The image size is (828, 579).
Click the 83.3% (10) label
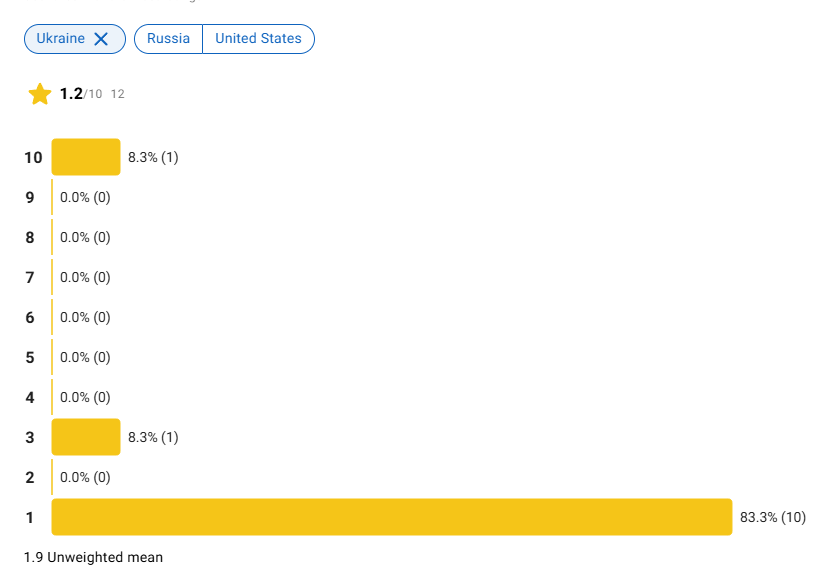[772, 517]
